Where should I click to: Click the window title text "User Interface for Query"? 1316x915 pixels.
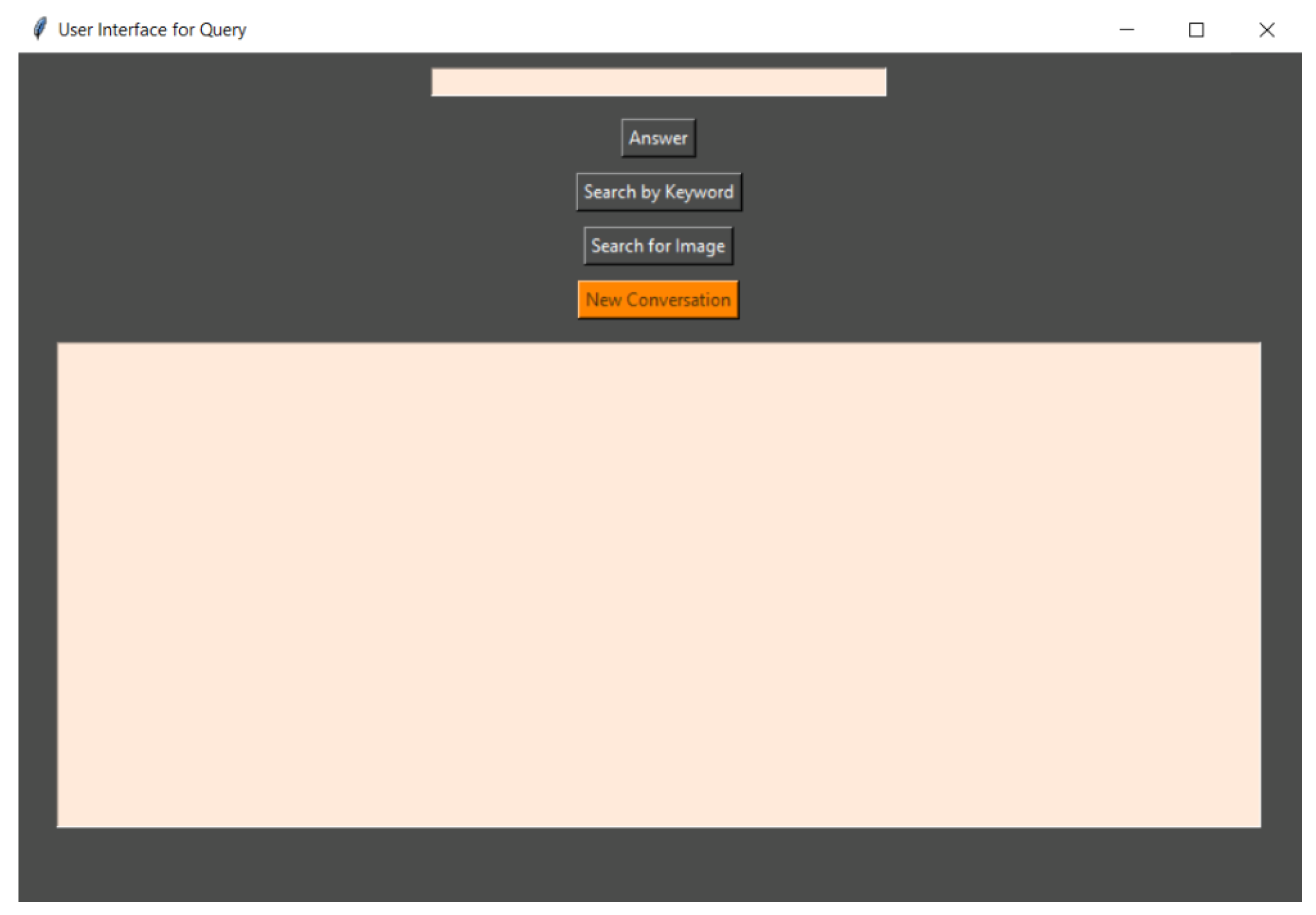152,30
